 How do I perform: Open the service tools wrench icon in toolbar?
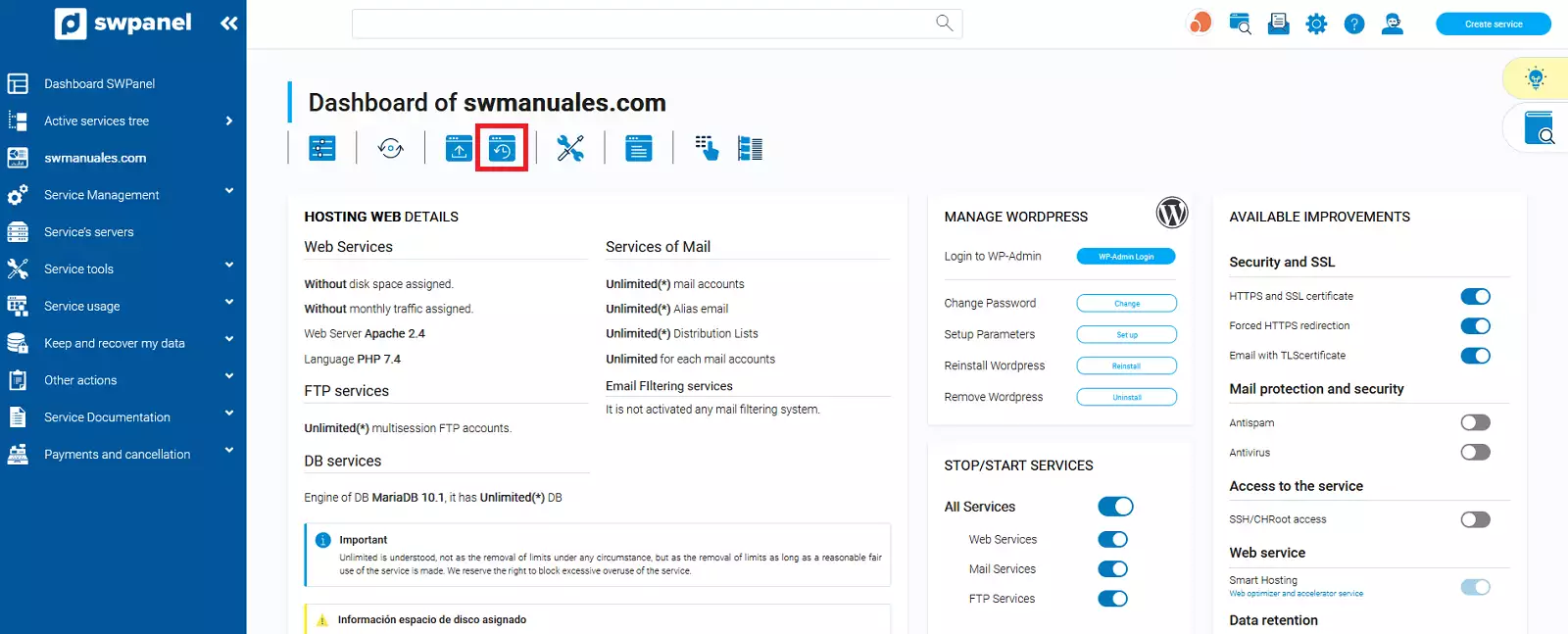coord(570,149)
